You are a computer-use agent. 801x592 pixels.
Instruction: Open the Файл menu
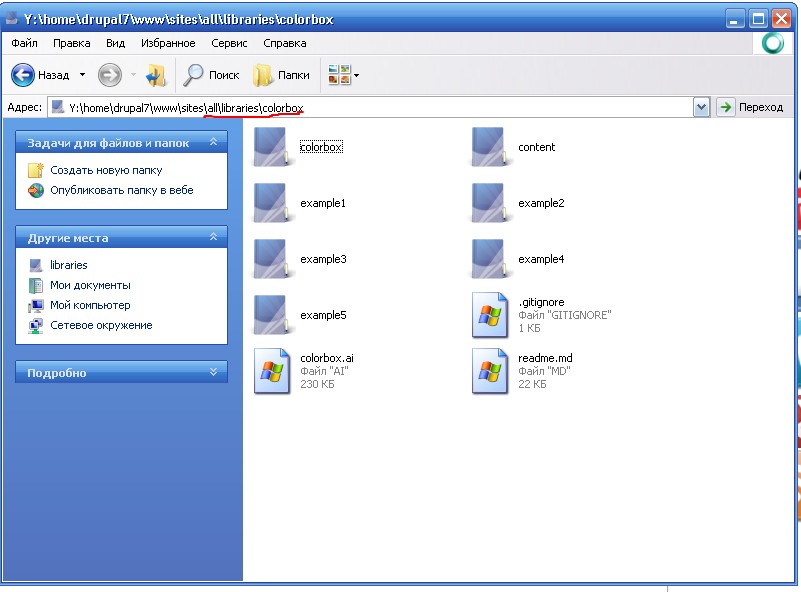(25, 43)
